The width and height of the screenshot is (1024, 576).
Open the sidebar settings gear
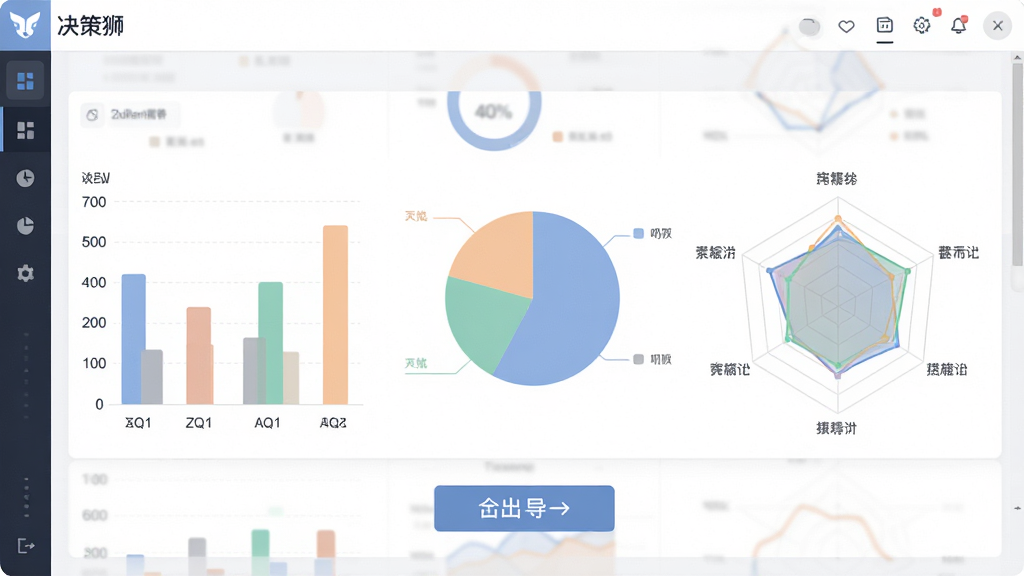[25, 273]
